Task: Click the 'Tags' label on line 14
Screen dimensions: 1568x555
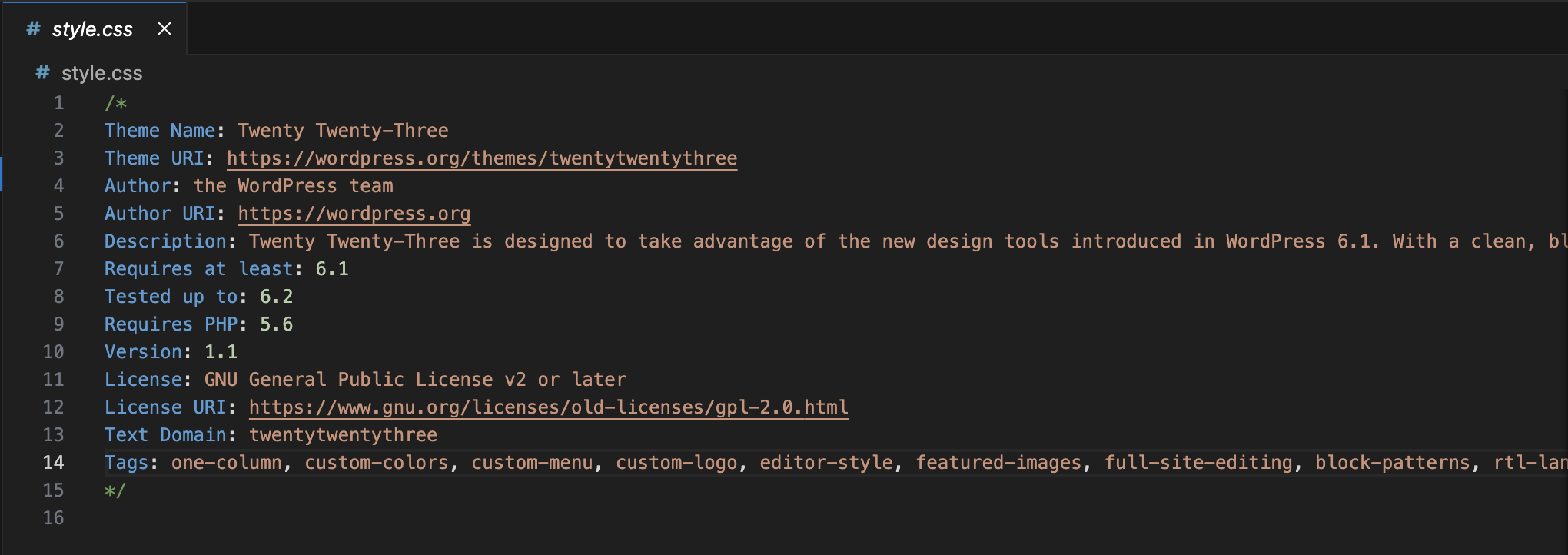Action: (126, 463)
